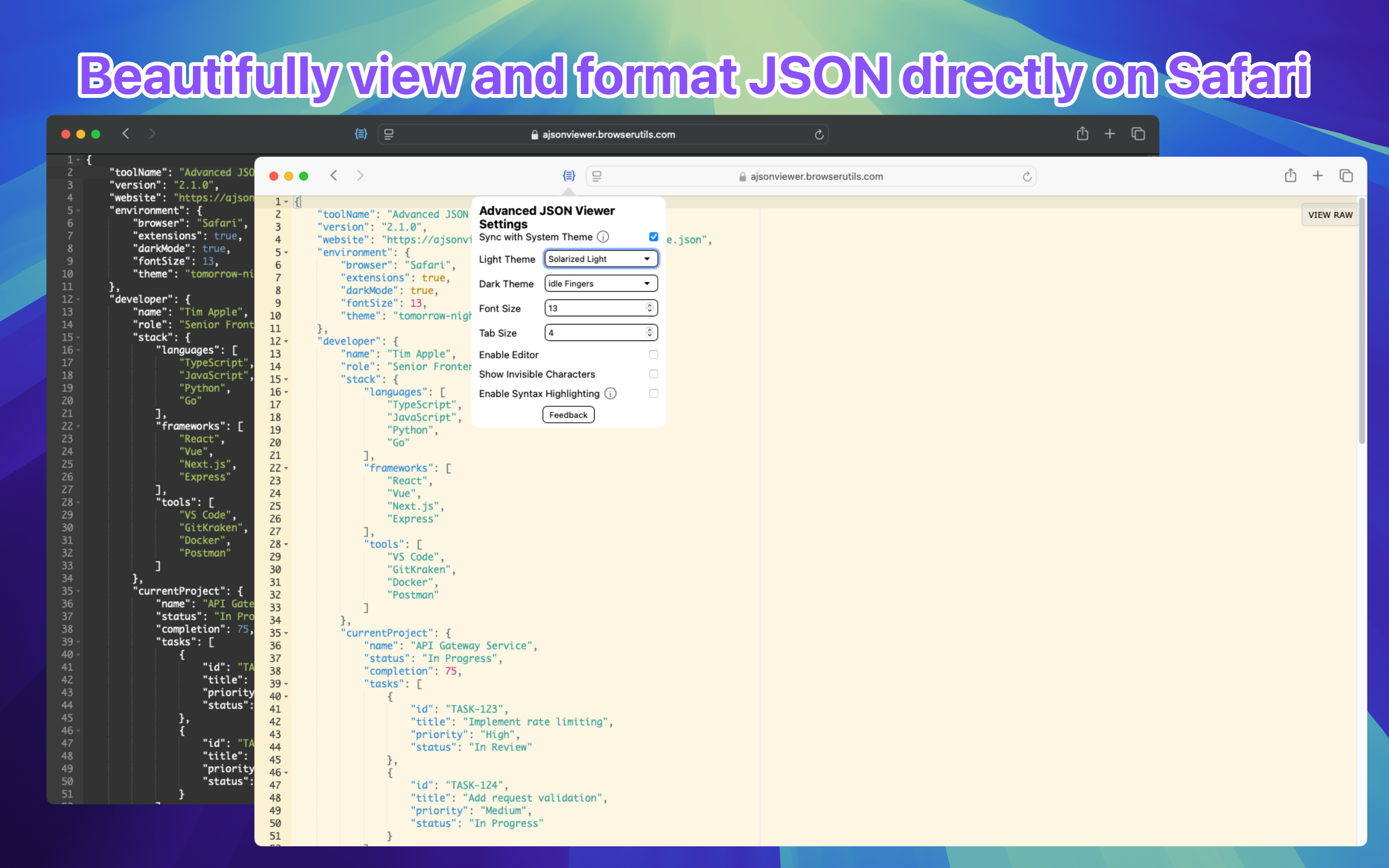The height and width of the screenshot is (868, 1389).
Task: Click Tab Size stepper arrows
Action: [x=649, y=333]
